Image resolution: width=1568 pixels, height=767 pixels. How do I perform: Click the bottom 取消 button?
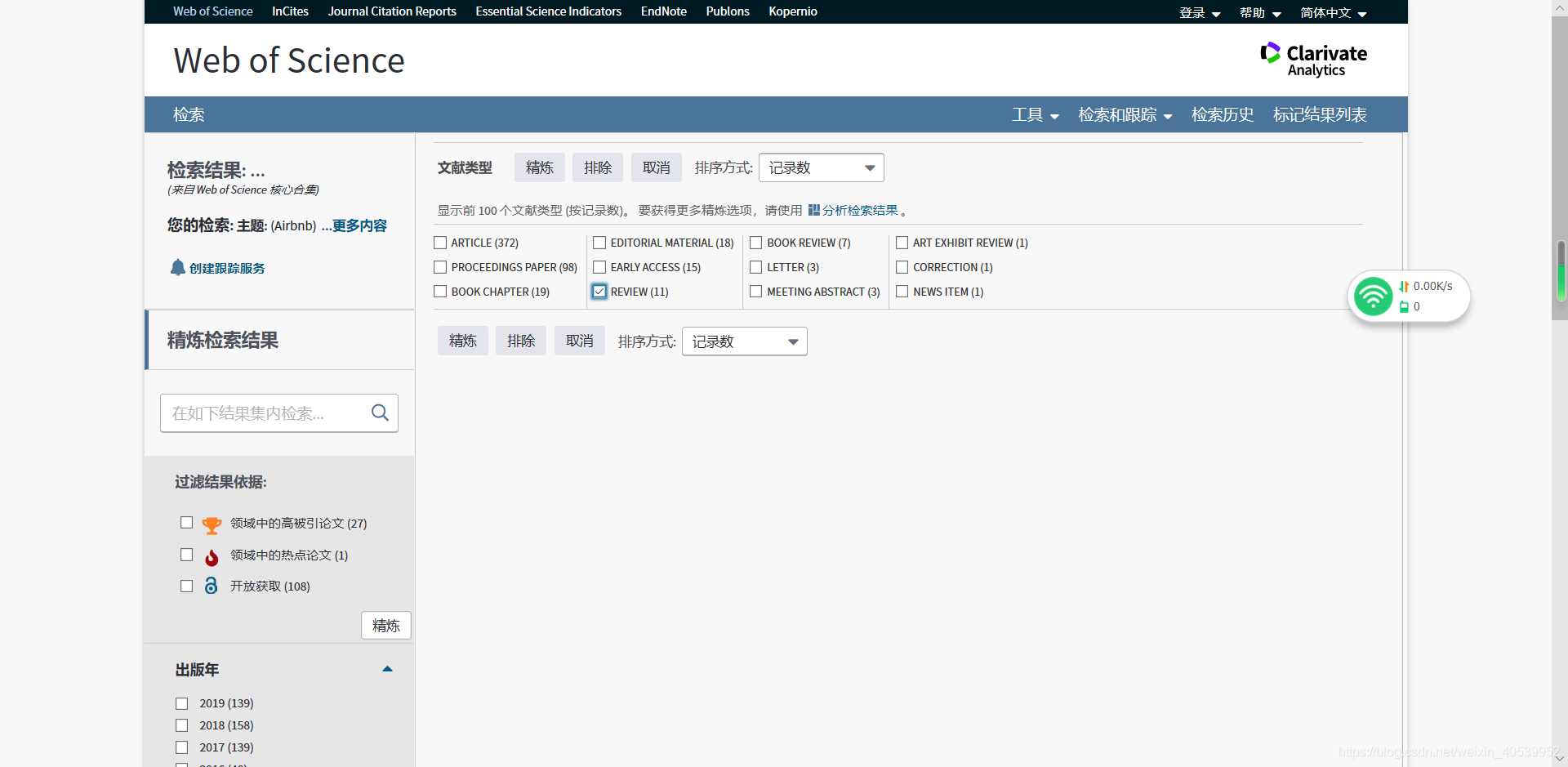click(x=580, y=341)
